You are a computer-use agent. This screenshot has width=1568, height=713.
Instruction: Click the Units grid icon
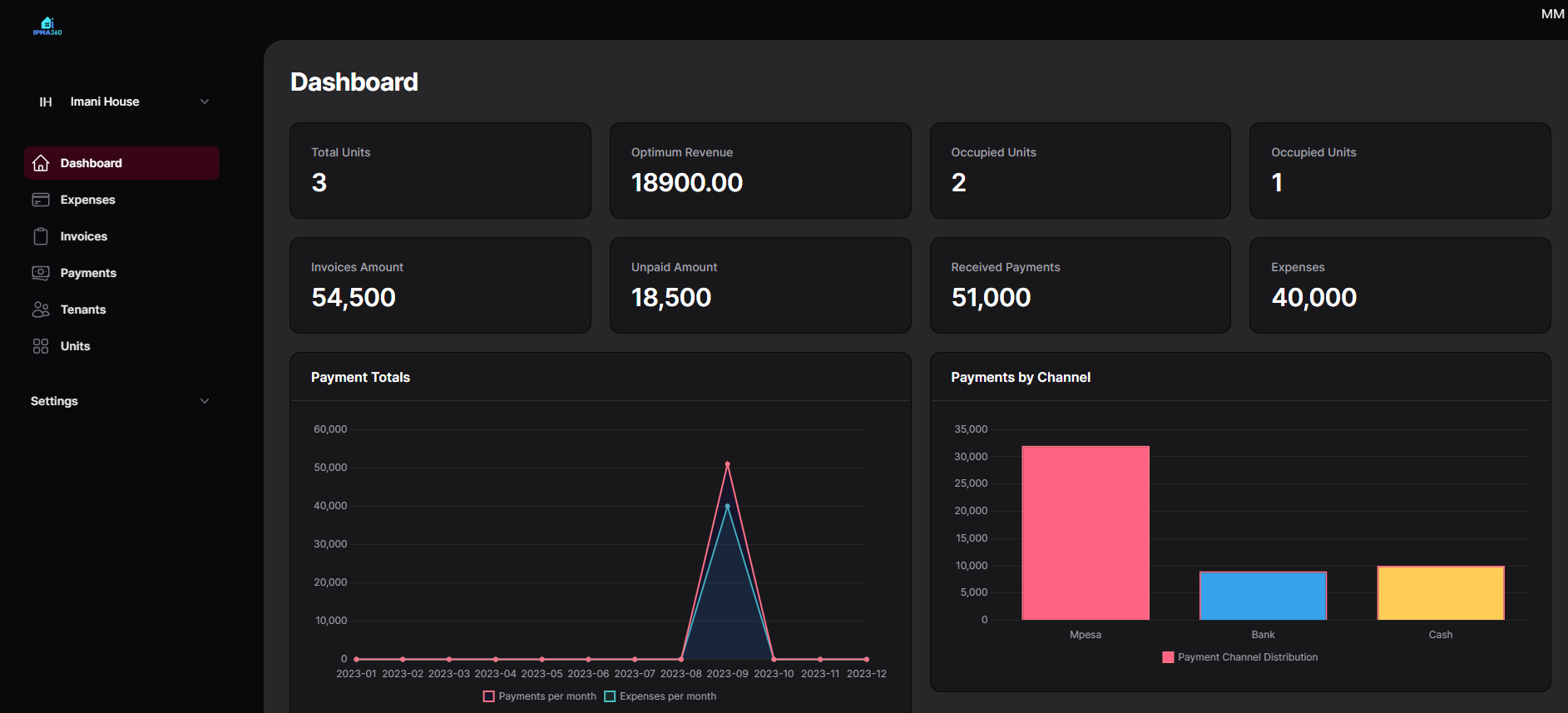(41, 346)
